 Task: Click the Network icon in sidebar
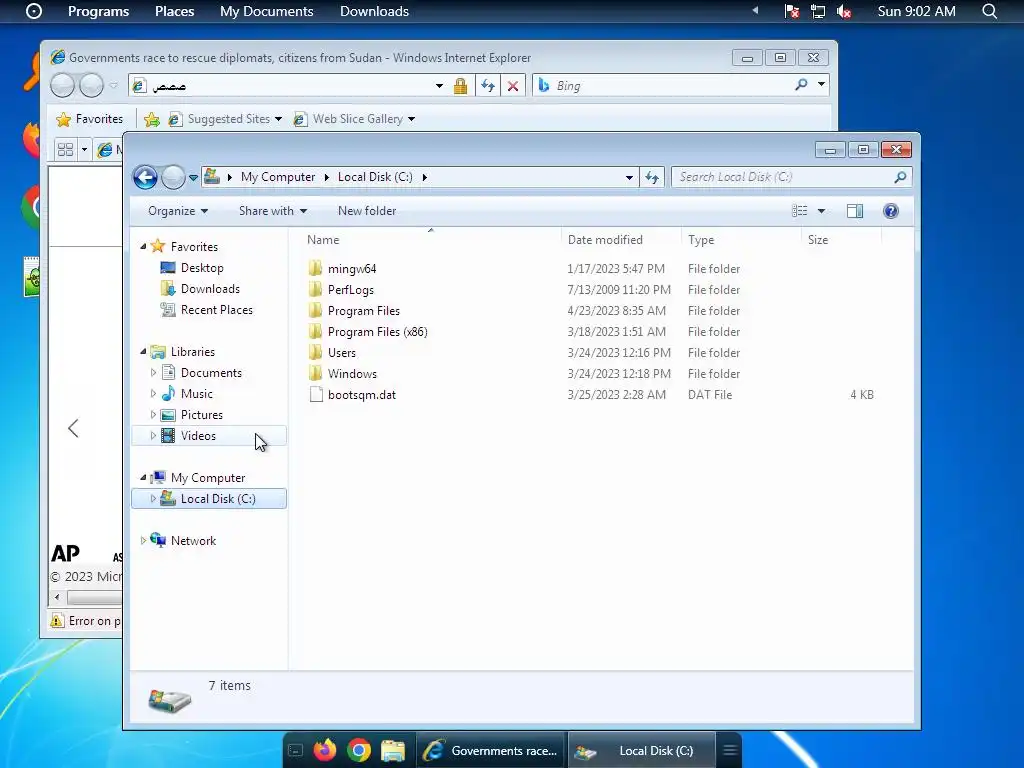(158, 539)
